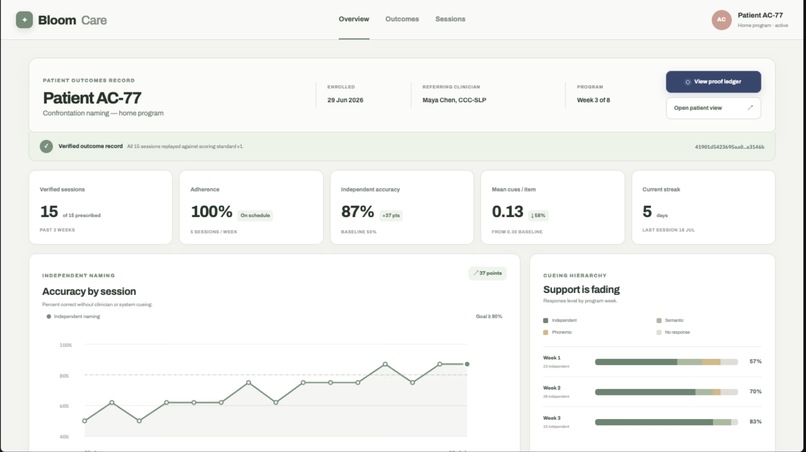Click the Verified sessions value 15
The height and width of the screenshot is (452, 806).
point(49,211)
